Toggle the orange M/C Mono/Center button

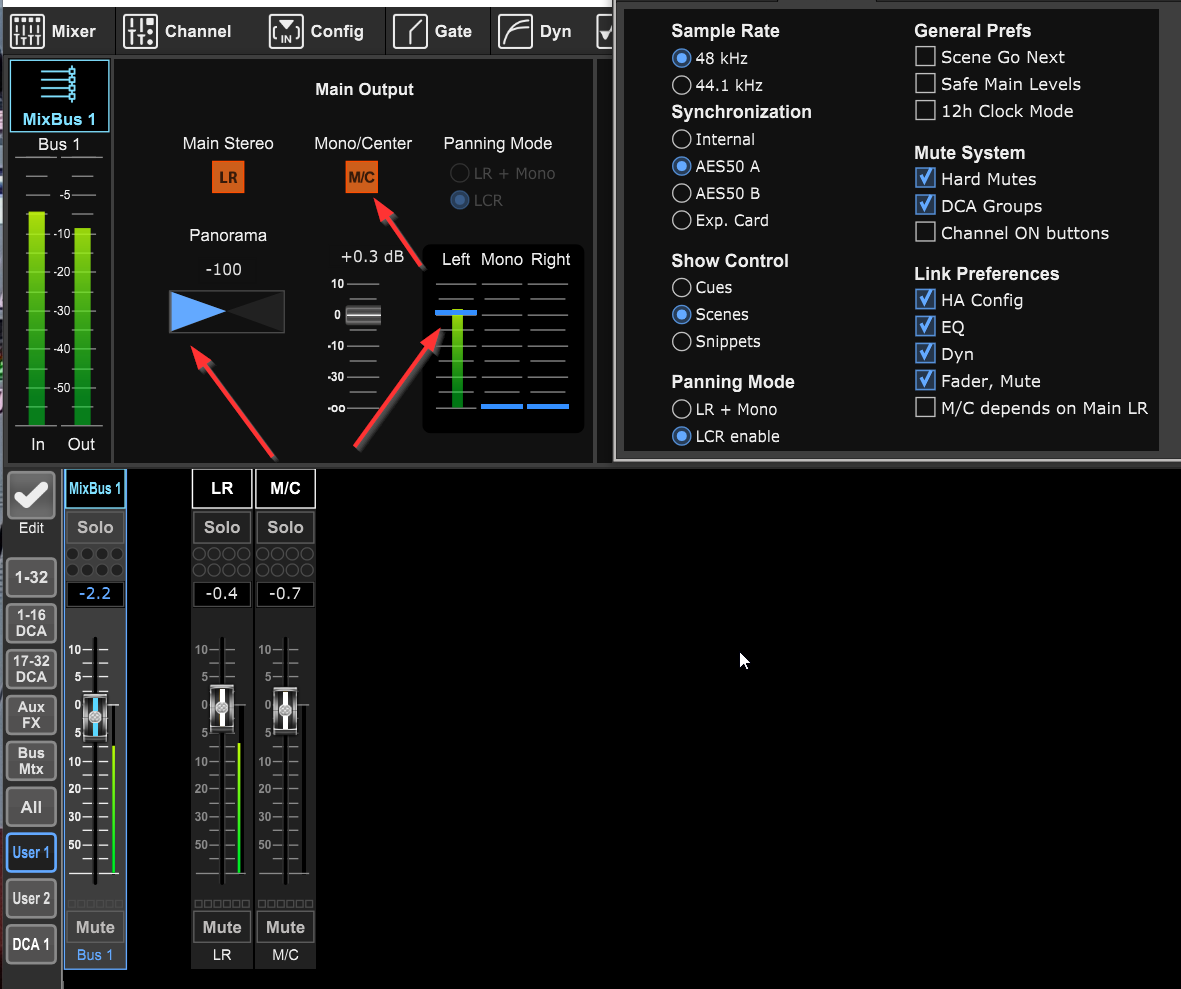(362, 177)
